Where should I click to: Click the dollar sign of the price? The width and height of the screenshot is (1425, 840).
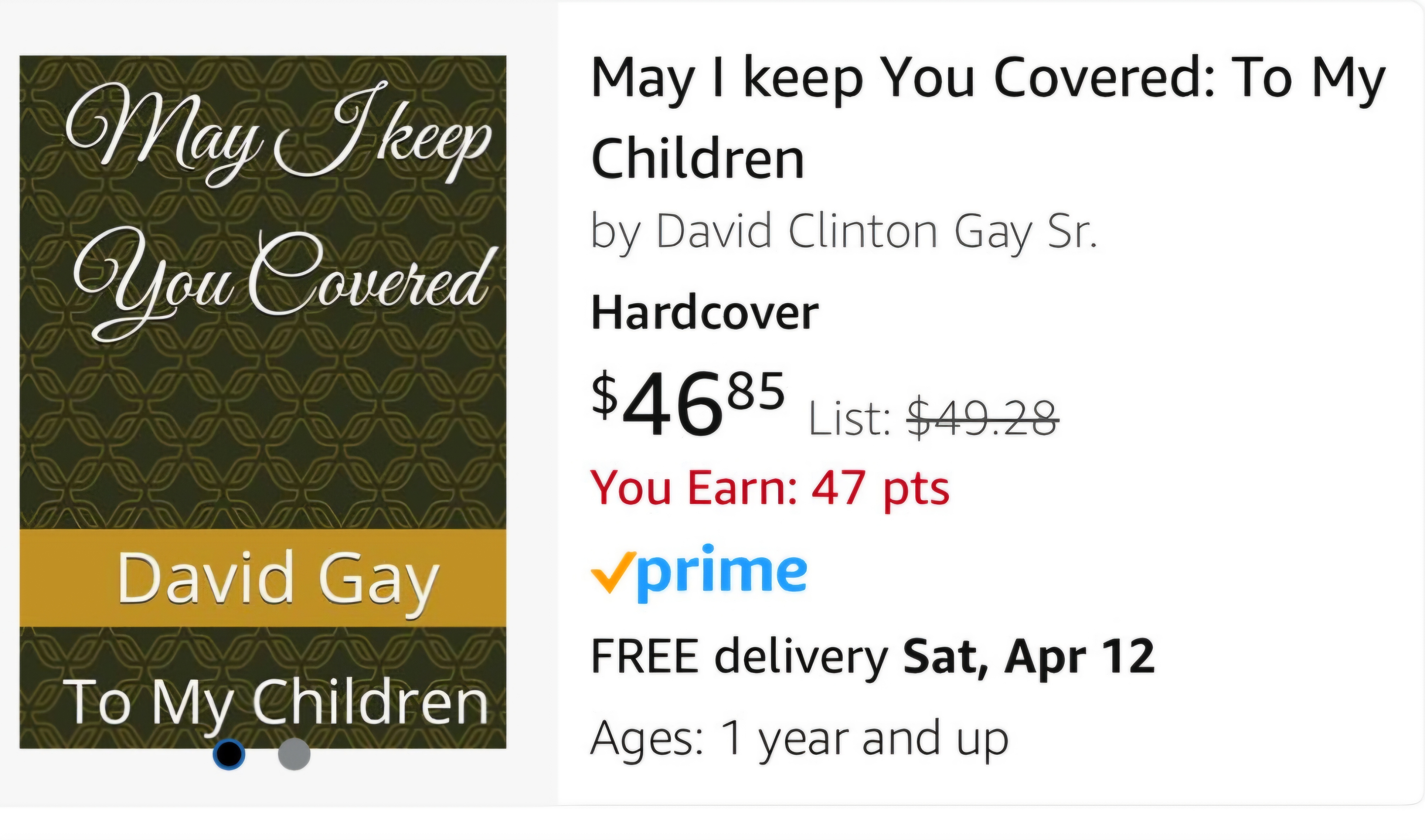[x=604, y=394]
